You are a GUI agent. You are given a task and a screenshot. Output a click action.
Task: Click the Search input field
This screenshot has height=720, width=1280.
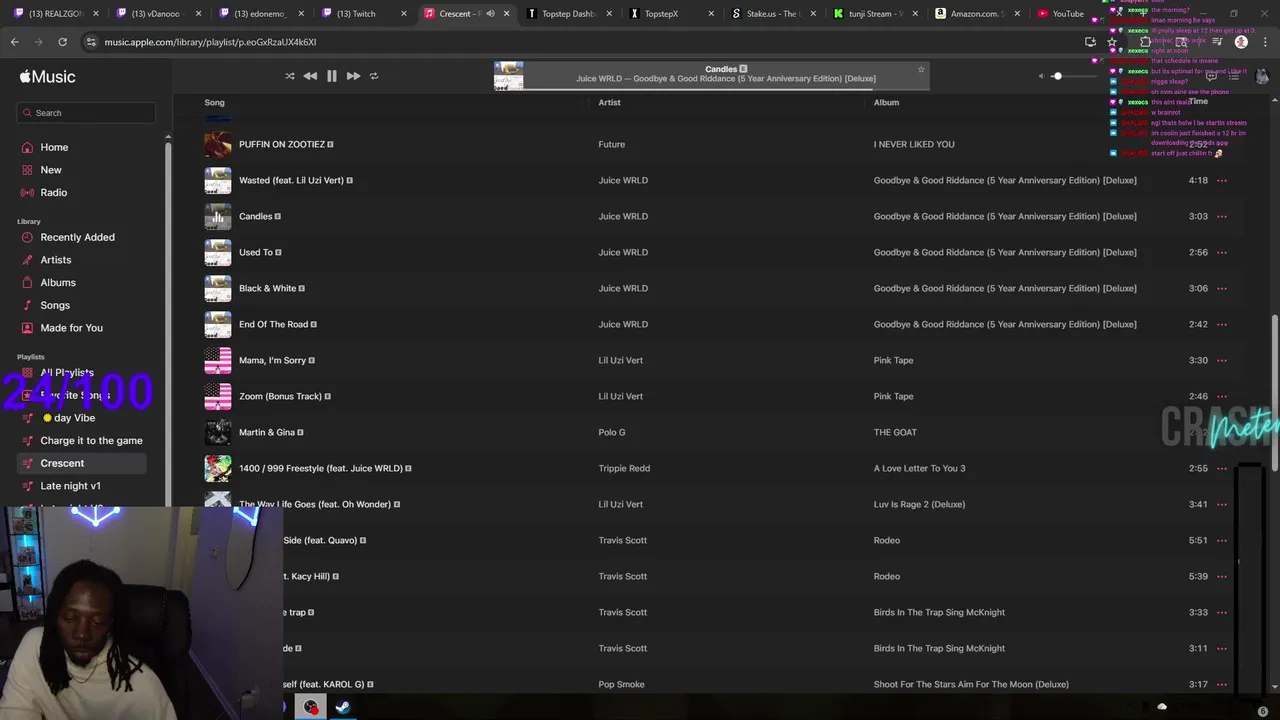click(86, 113)
